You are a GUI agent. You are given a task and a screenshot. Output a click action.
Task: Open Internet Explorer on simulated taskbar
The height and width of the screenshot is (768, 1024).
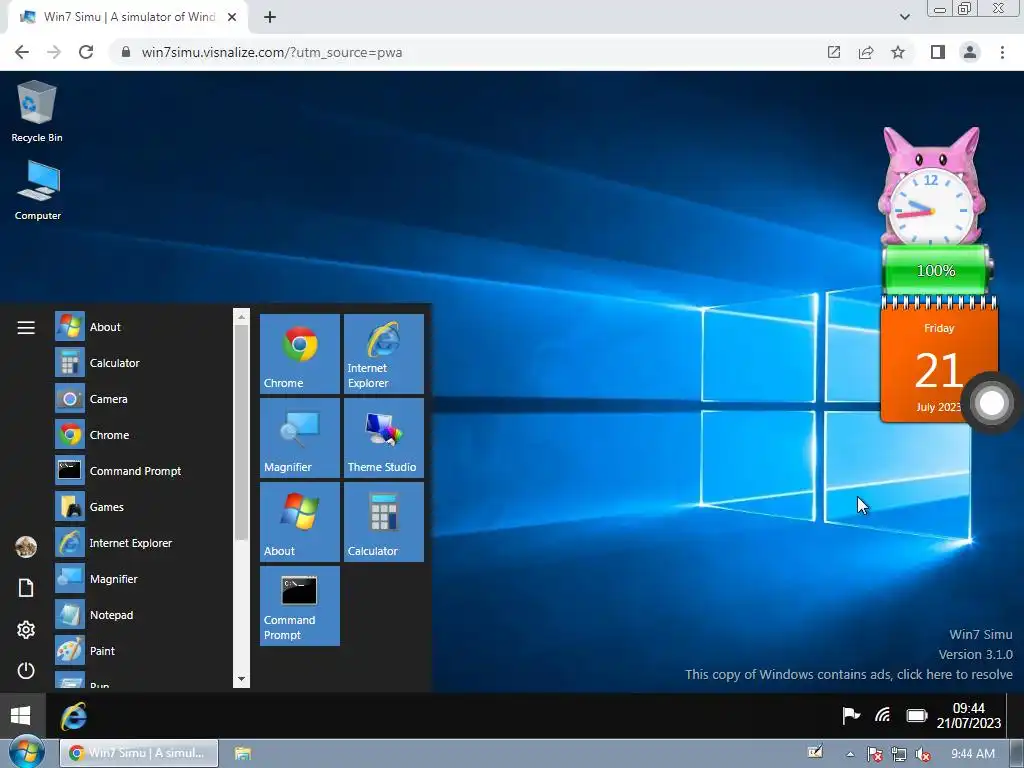74,716
